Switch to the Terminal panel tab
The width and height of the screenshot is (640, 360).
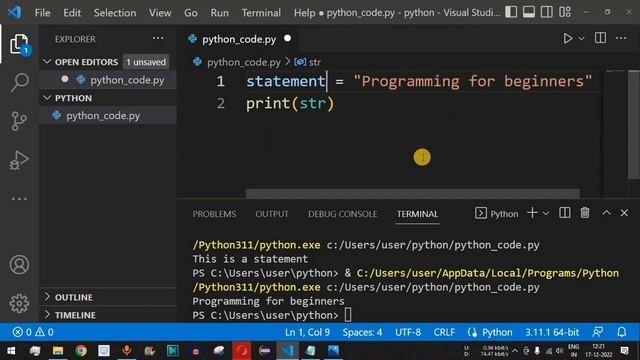tap(417, 214)
